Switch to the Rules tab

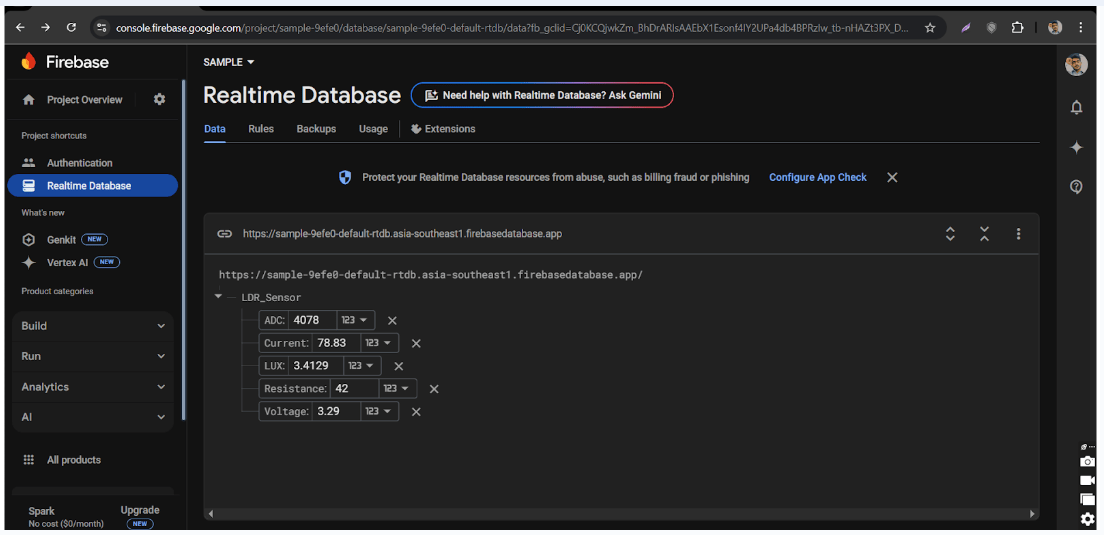[261, 129]
